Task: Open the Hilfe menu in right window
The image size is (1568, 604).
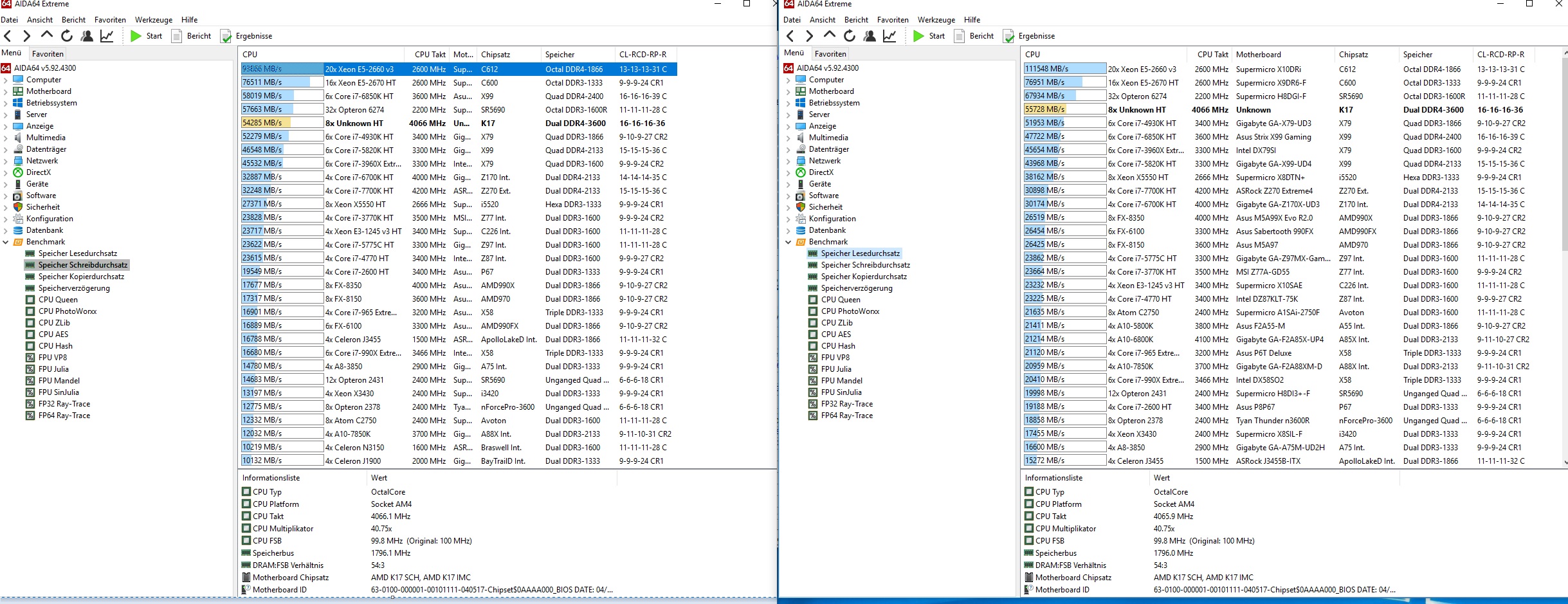Action: [x=972, y=20]
